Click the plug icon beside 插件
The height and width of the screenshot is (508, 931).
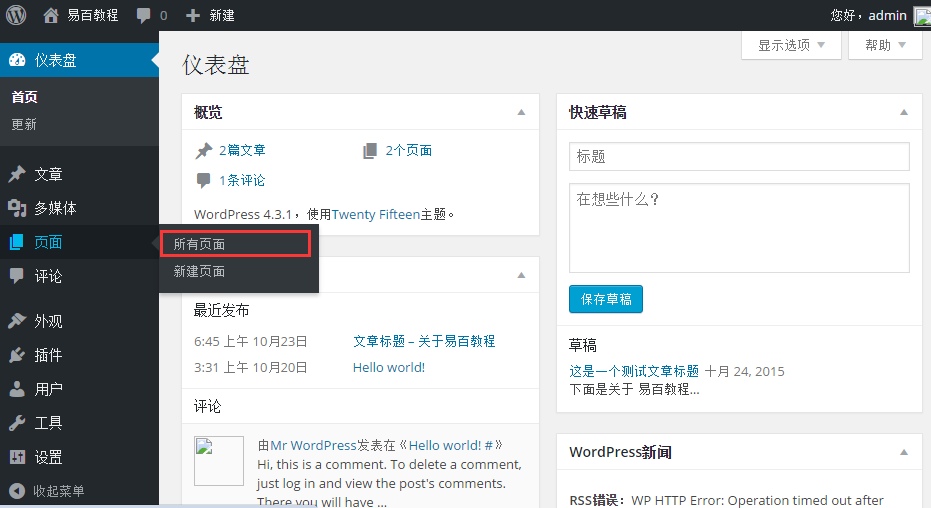click(x=17, y=355)
